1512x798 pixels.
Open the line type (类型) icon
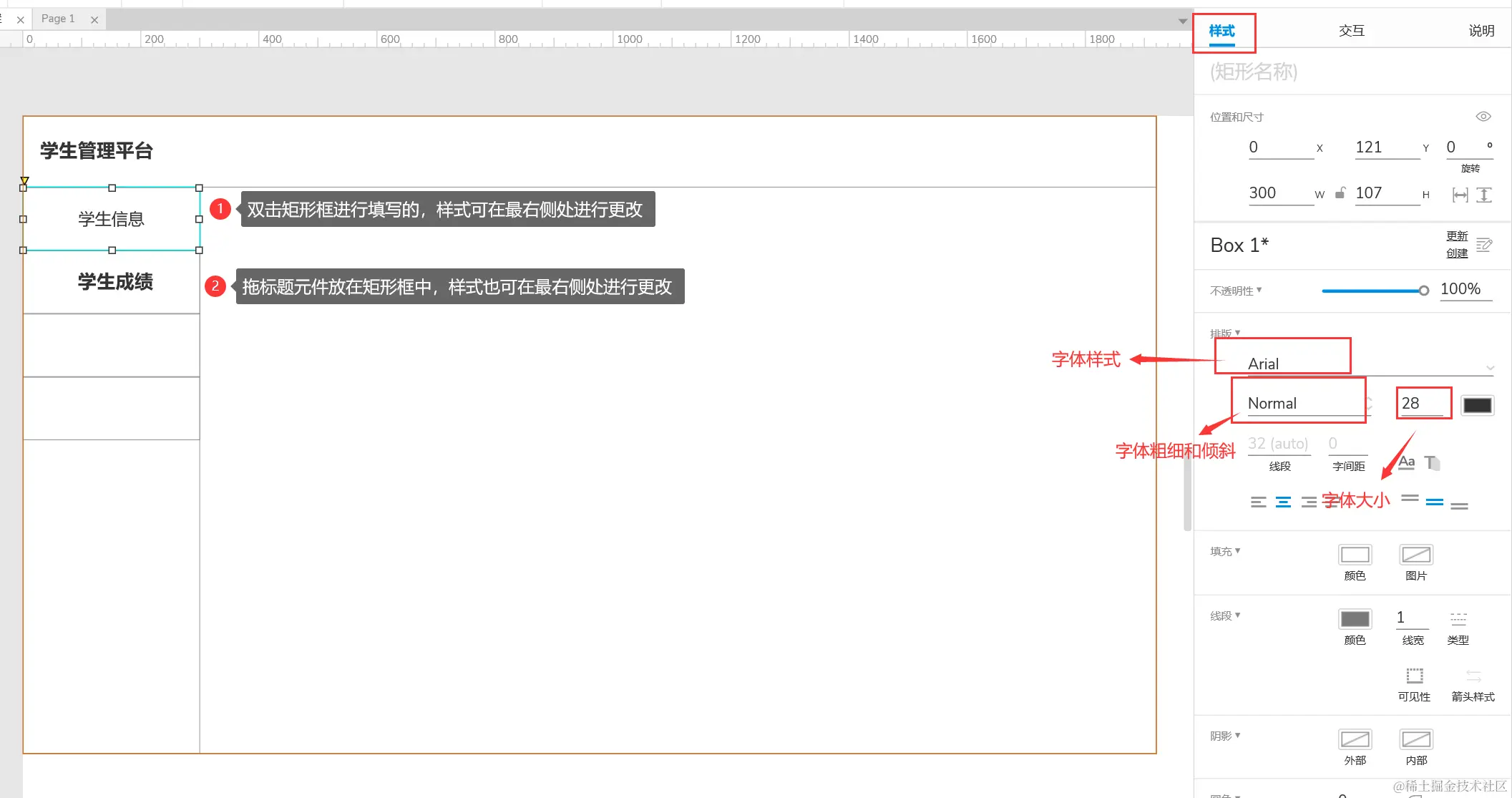click(1458, 619)
